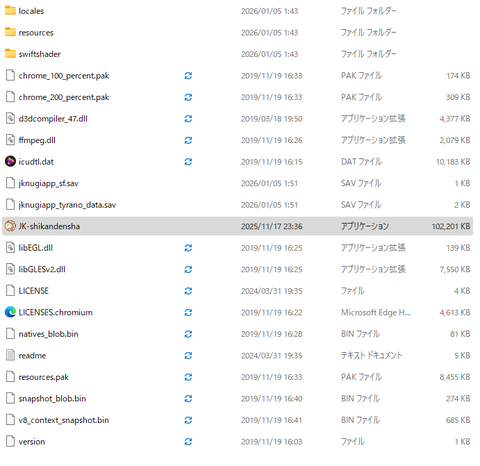The image size is (480, 466).
Task: Click the sync status icon for resources.pak
Action: point(188,377)
